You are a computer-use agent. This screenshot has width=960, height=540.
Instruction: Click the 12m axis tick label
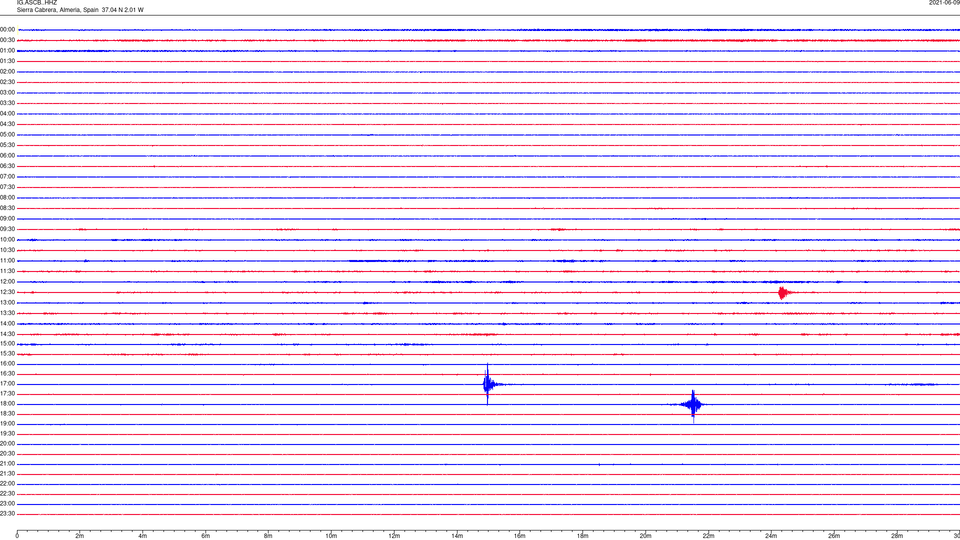coord(394,536)
